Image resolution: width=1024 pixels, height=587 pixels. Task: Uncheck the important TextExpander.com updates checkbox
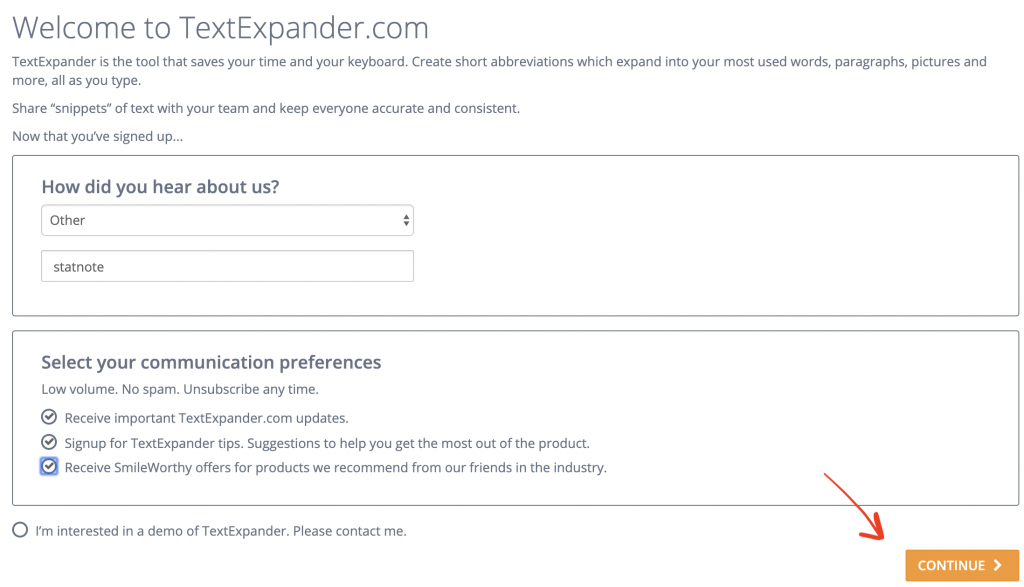pos(49,417)
